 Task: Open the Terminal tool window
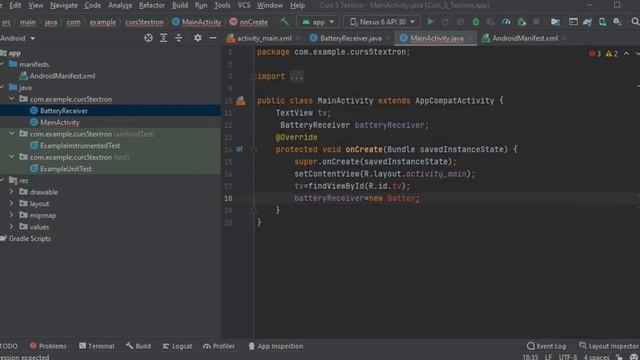(96, 346)
